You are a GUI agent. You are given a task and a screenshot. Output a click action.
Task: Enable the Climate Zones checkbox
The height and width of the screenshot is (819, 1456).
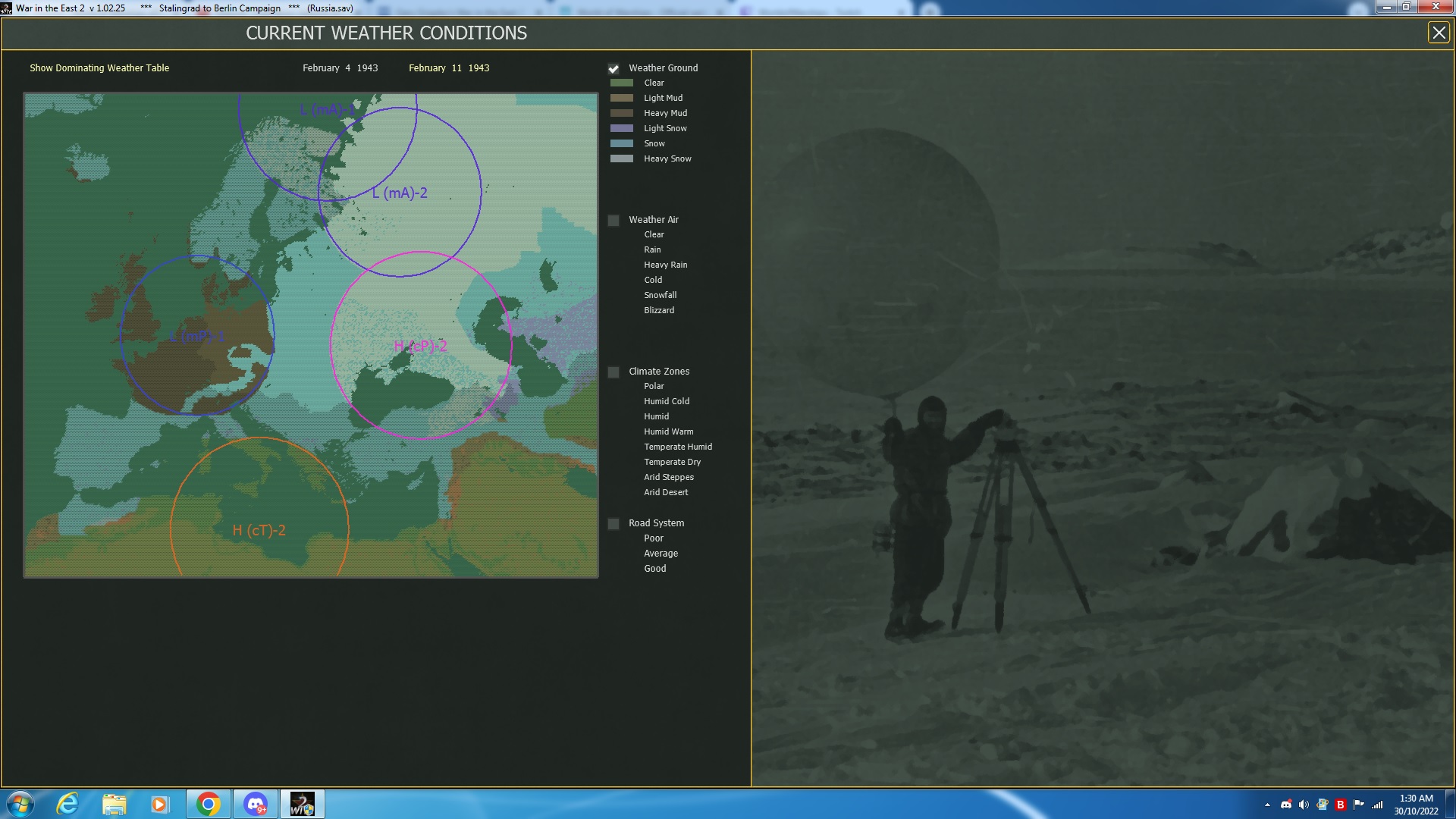[613, 372]
